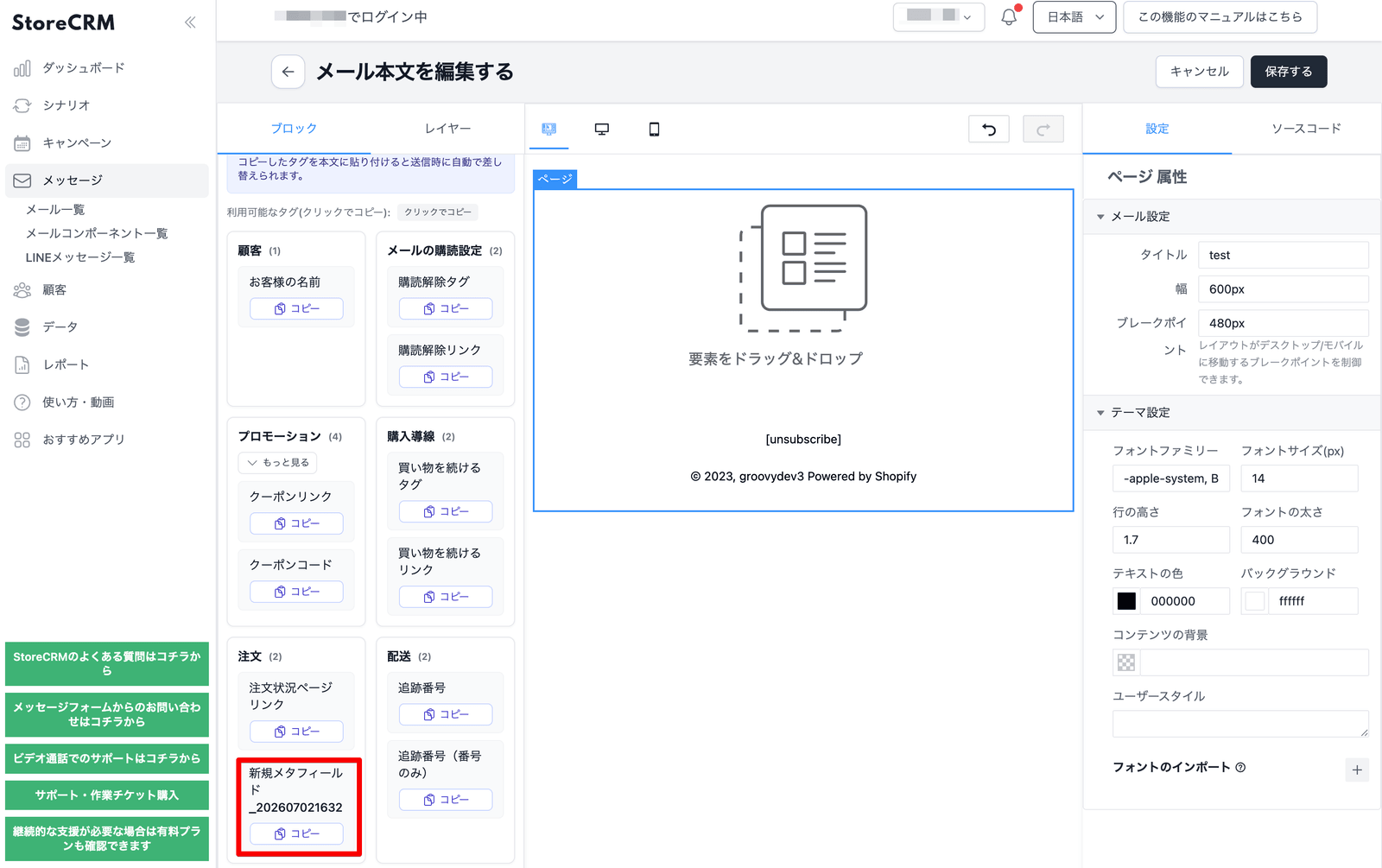Click the フォントサイズ field
The height and width of the screenshot is (868, 1382).
point(1299,478)
